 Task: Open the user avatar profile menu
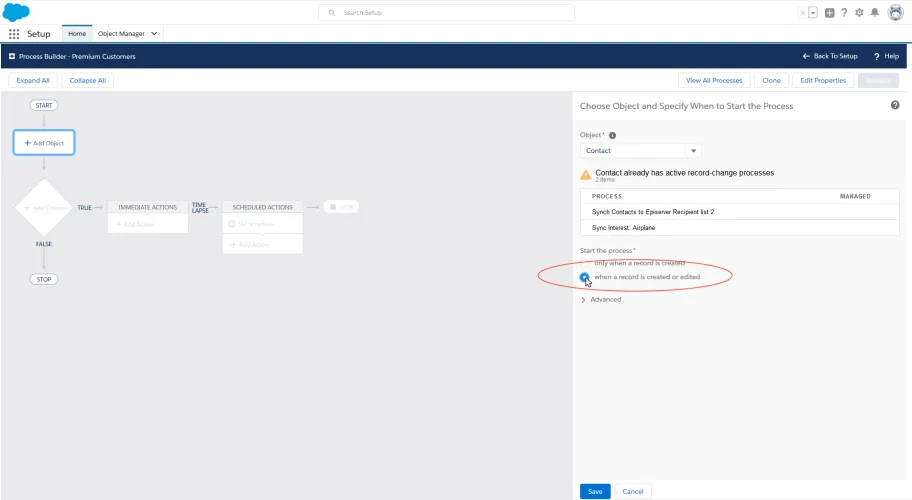pyautogui.click(x=895, y=12)
